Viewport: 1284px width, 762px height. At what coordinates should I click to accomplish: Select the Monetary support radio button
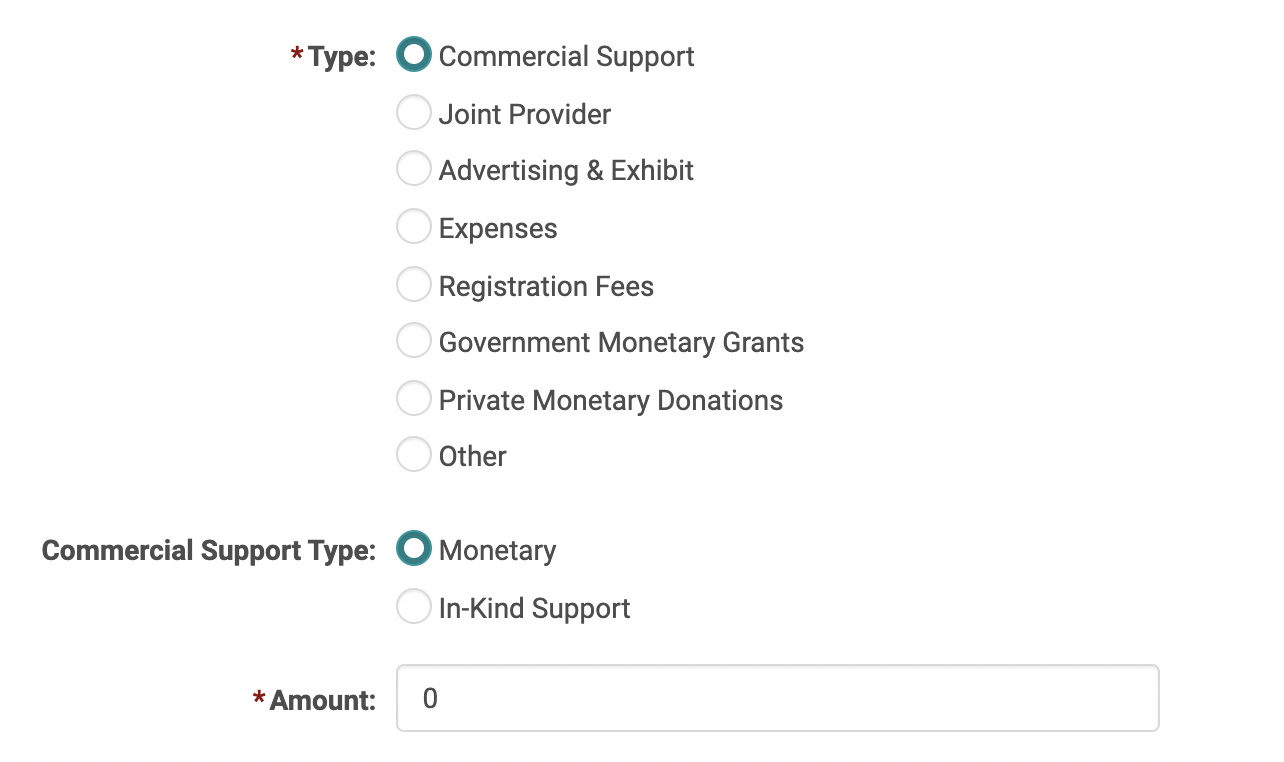coord(413,549)
